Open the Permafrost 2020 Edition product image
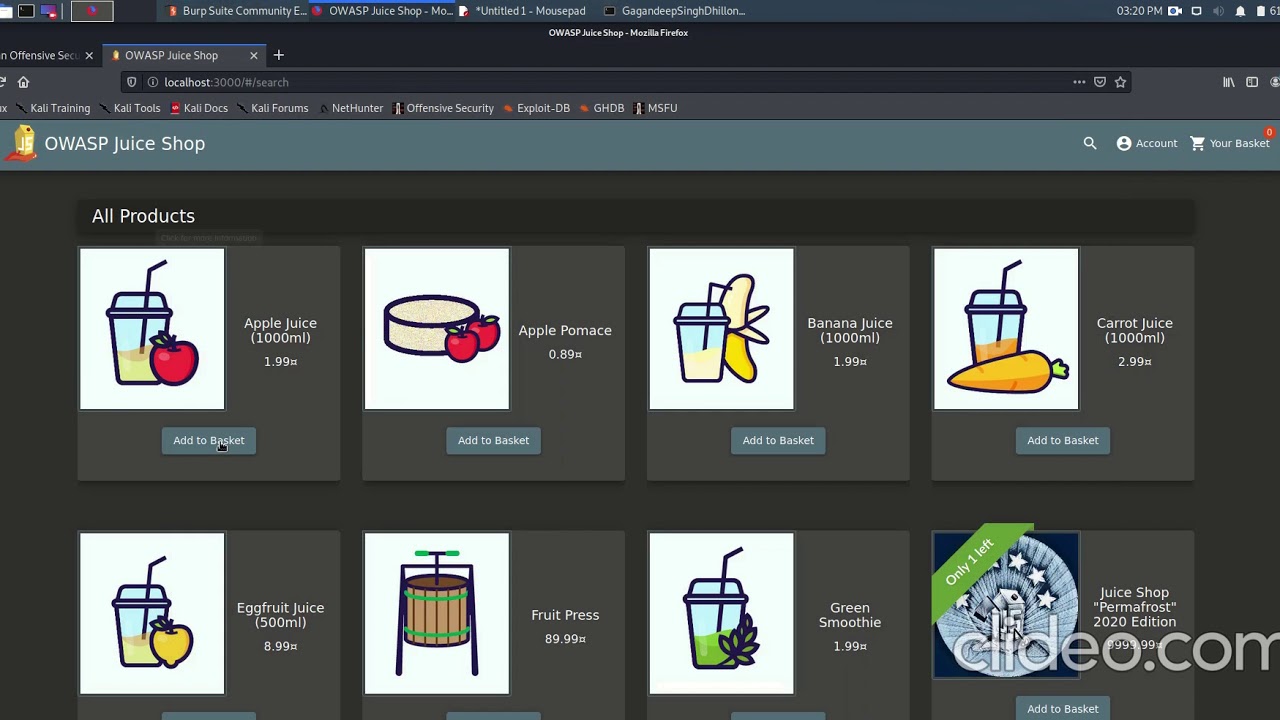 tap(1006, 605)
